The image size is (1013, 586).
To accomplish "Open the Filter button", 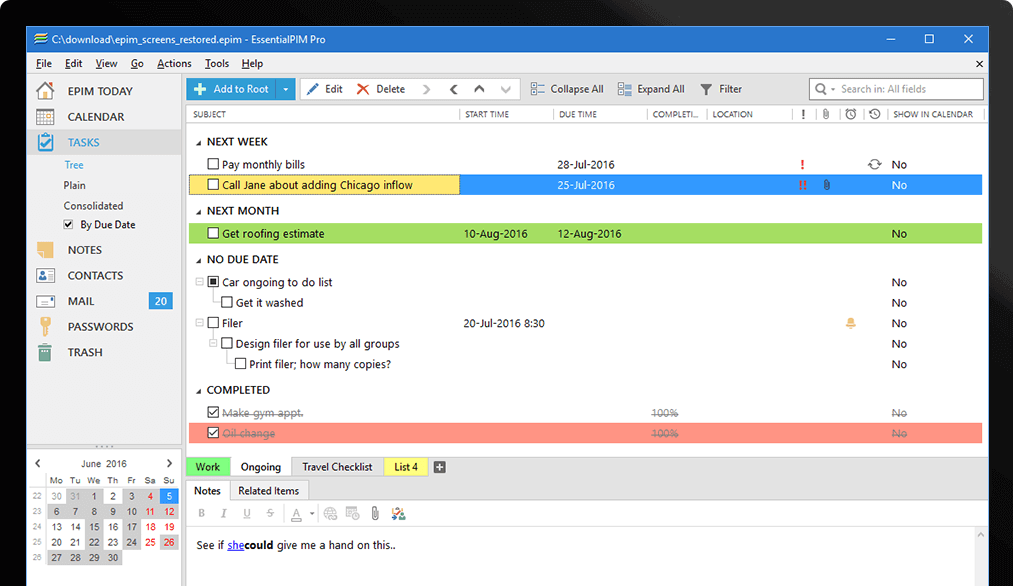I will (x=722, y=89).
